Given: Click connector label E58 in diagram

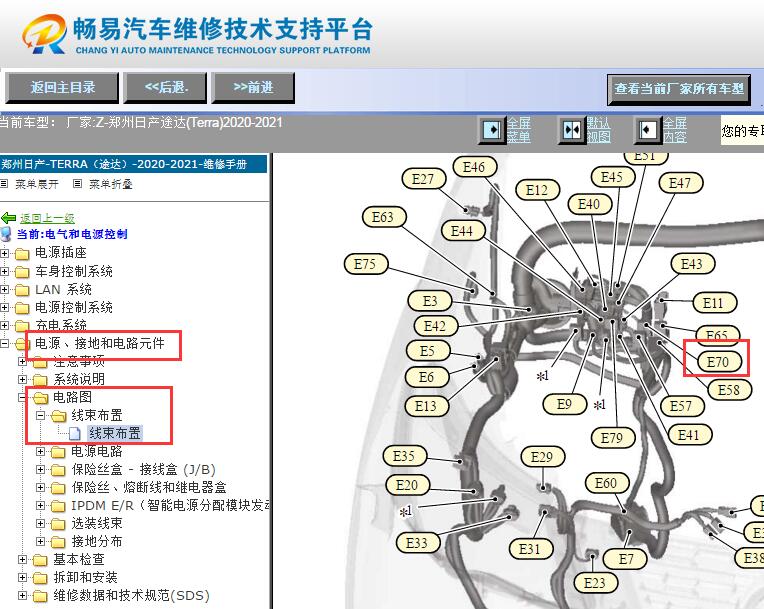Looking at the screenshot, I should pyautogui.click(x=729, y=390).
